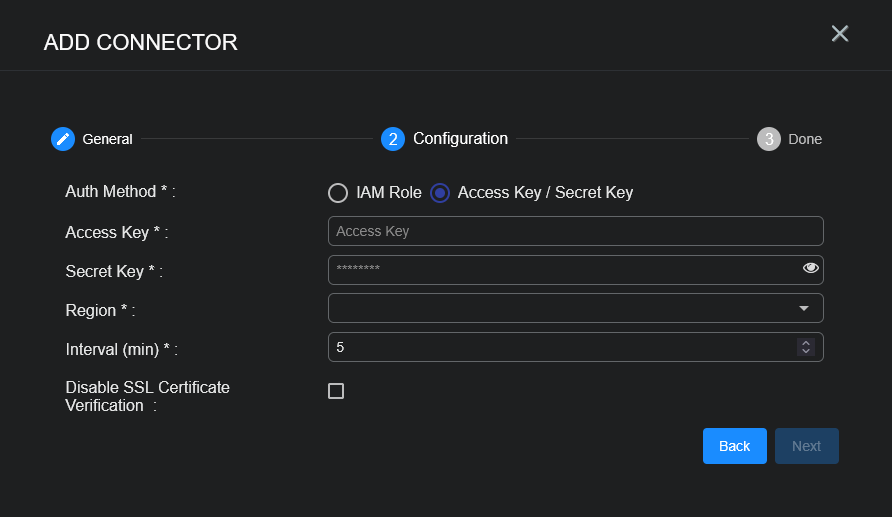
Task: Focus the Access Key text field
Action: (x=575, y=231)
